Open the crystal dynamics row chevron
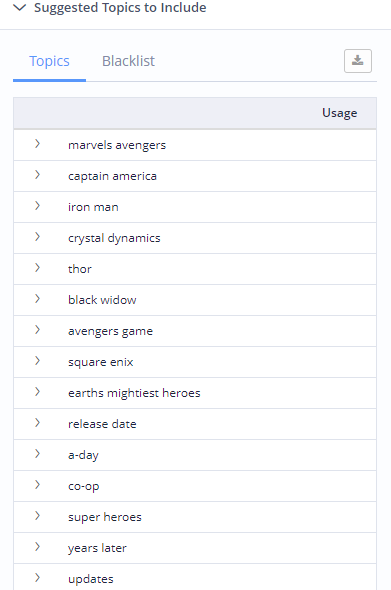The image size is (391, 590). coord(37,236)
